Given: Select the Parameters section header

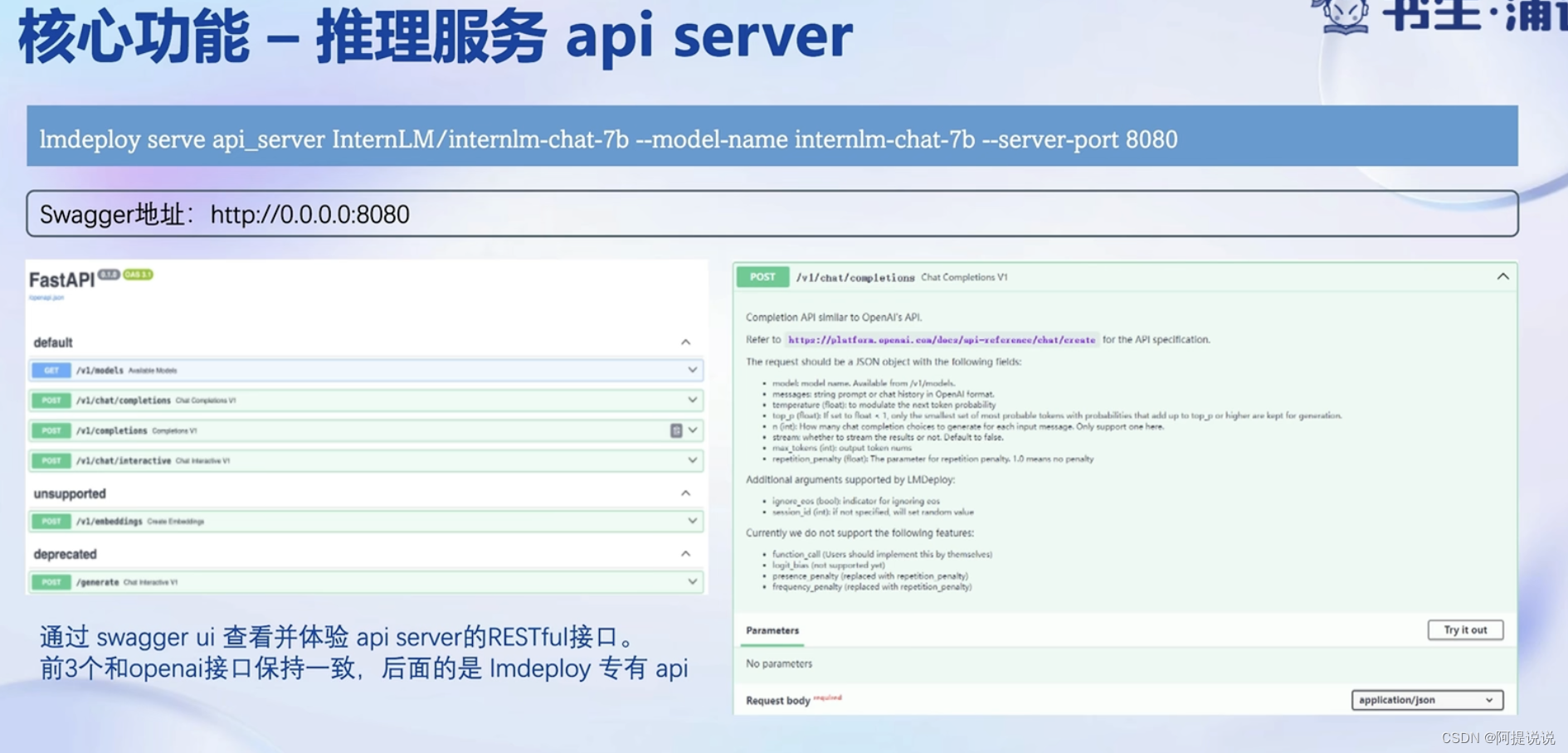Looking at the screenshot, I should 772,630.
